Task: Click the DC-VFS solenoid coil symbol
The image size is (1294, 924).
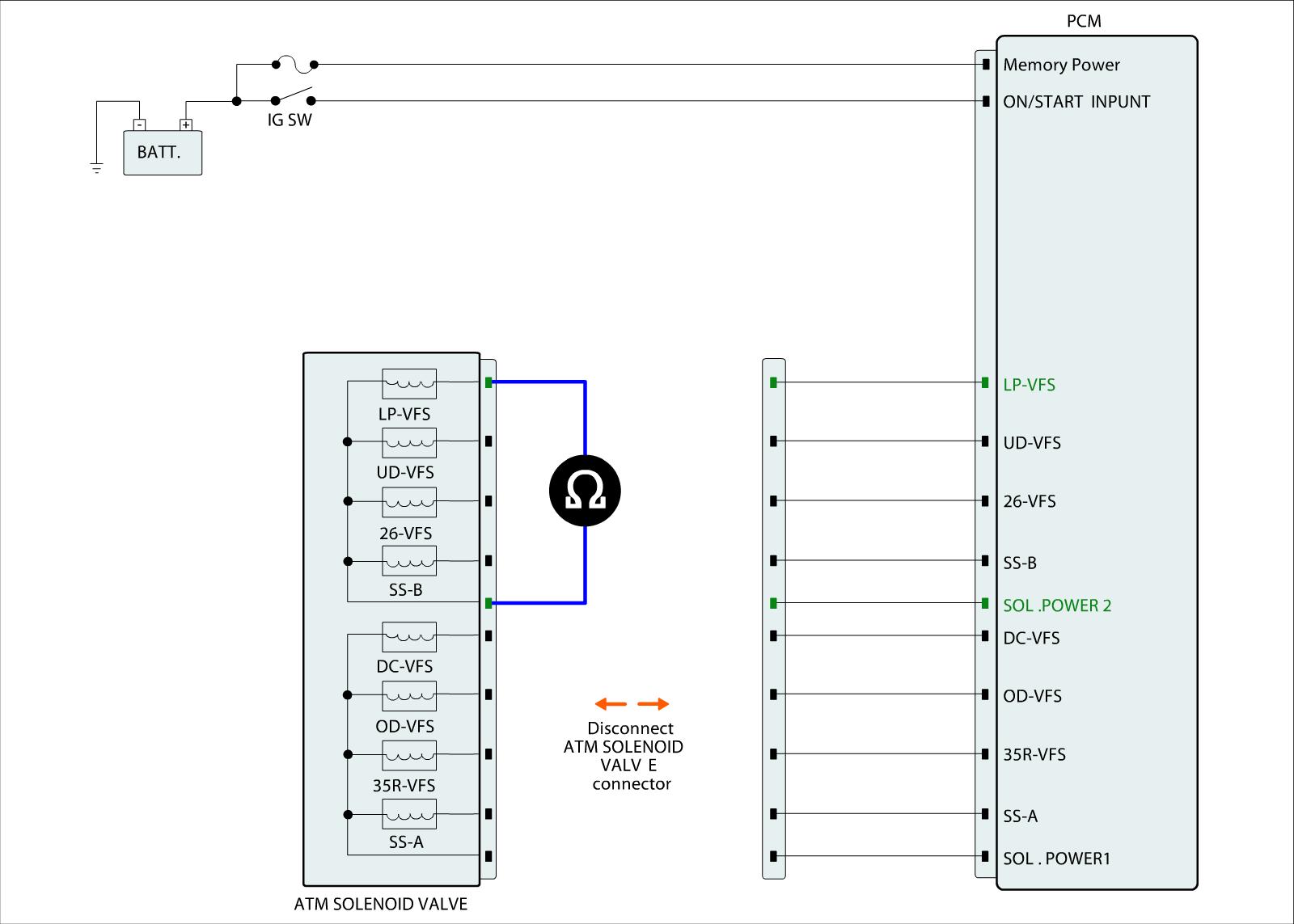Action: tap(408, 636)
